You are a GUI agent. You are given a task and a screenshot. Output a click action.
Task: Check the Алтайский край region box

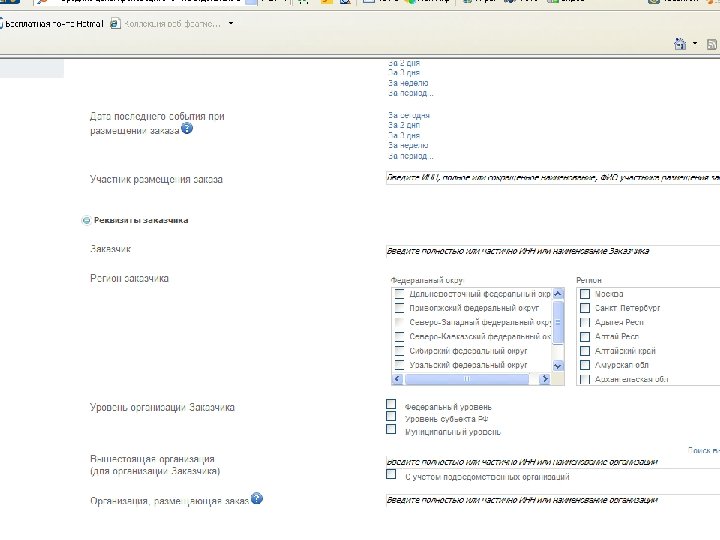pyautogui.click(x=585, y=351)
